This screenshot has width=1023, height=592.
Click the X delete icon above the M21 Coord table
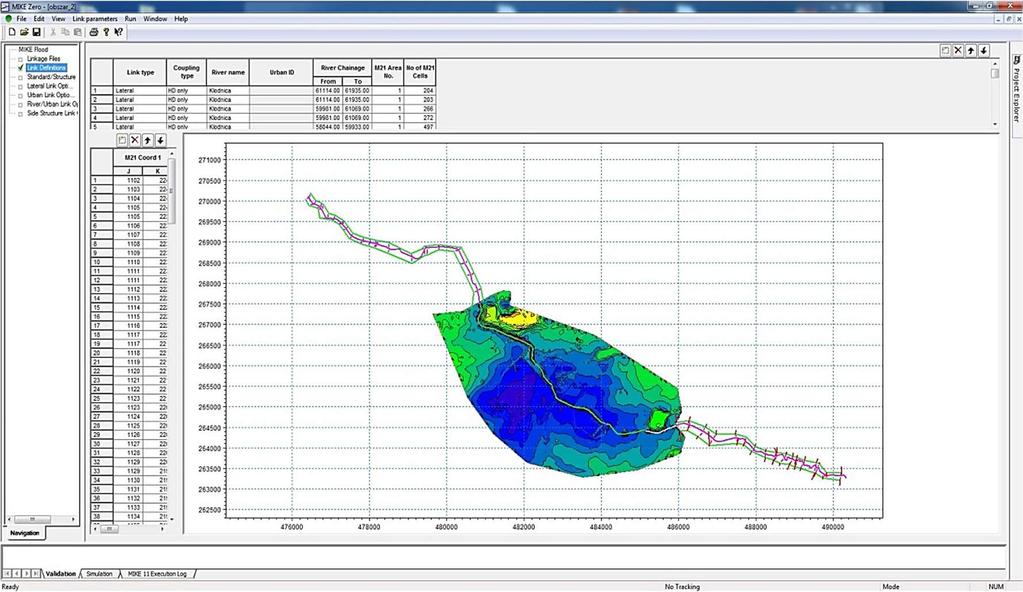coord(134,140)
